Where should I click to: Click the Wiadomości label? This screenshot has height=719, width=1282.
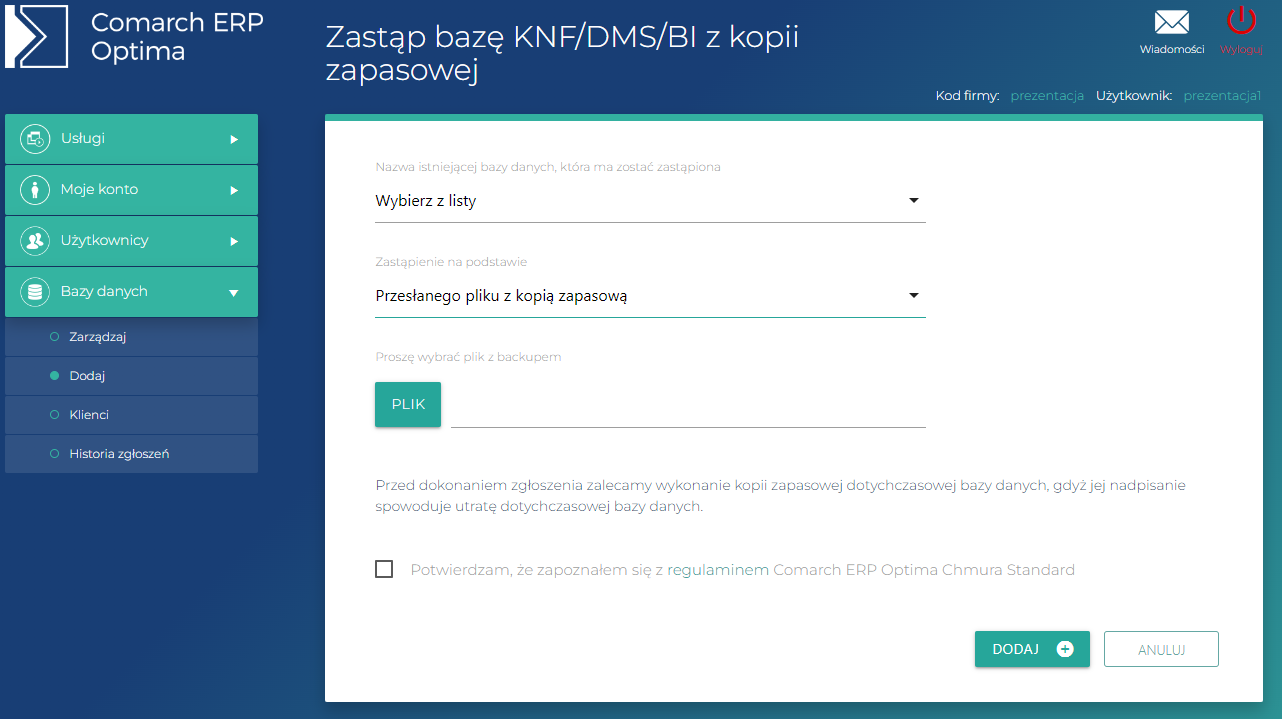tap(1172, 49)
